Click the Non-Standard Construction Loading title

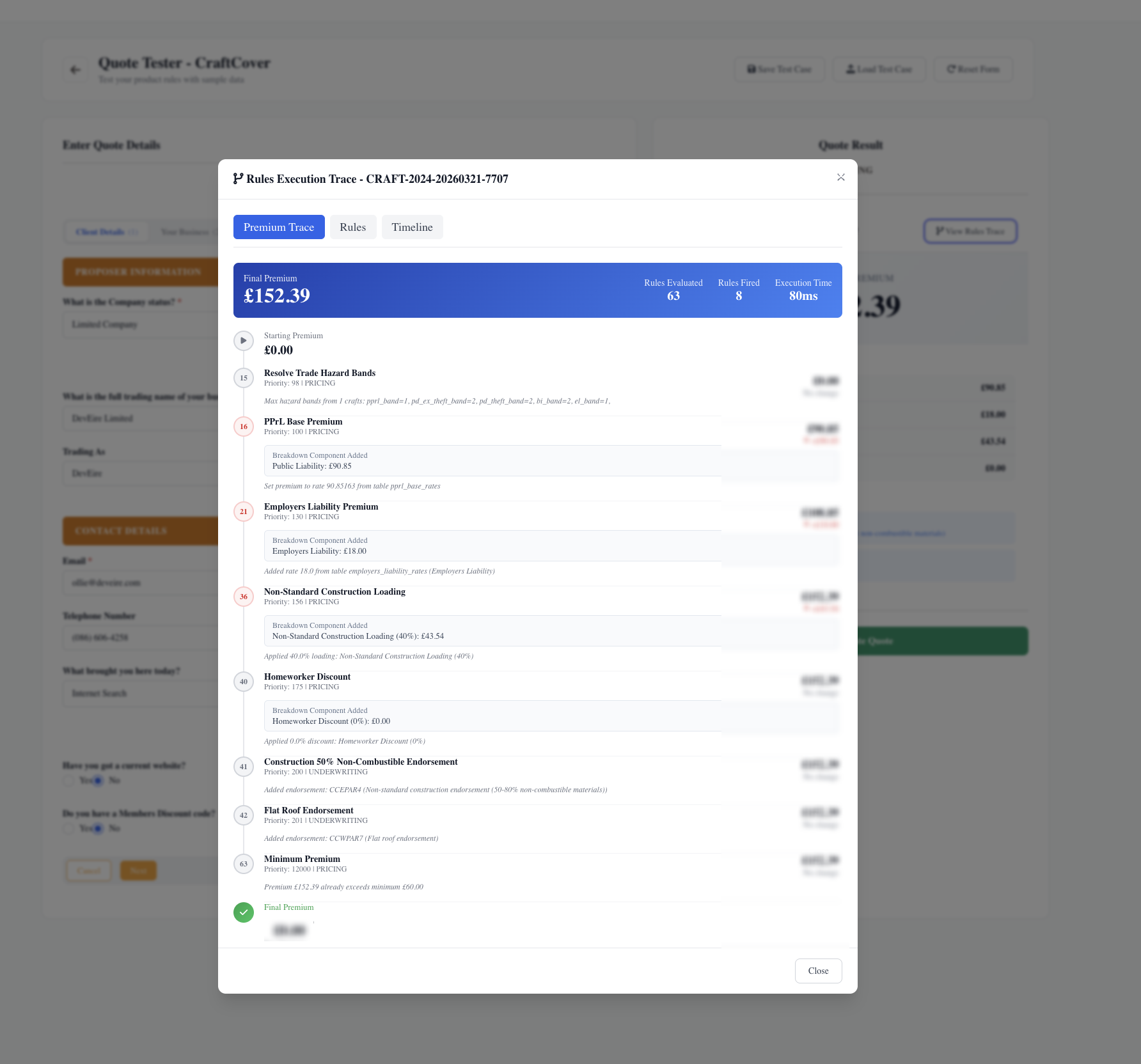pyautogui.click(x=334, y=591)
